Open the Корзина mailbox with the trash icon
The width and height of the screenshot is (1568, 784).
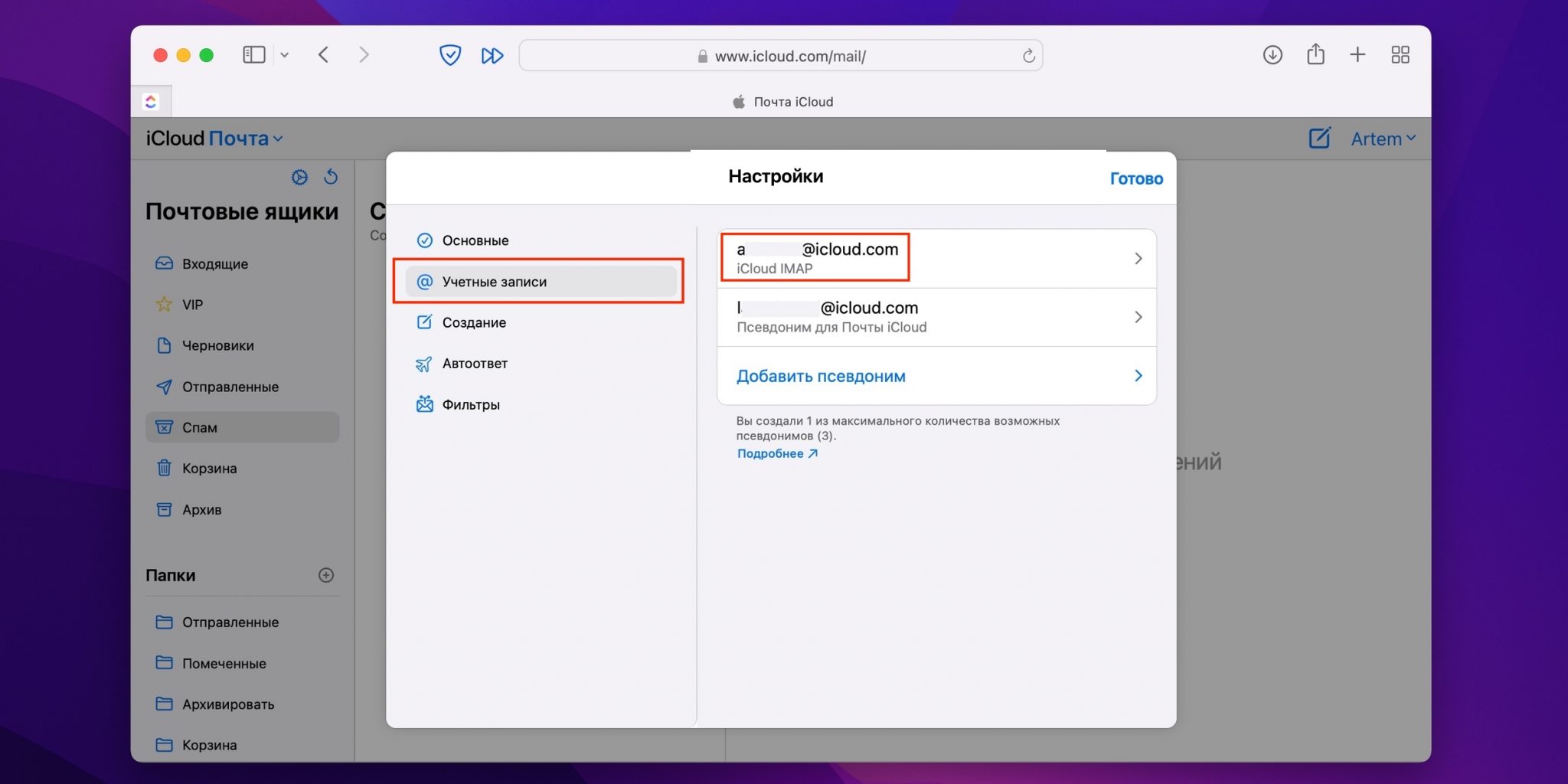(x=242, y=468)
